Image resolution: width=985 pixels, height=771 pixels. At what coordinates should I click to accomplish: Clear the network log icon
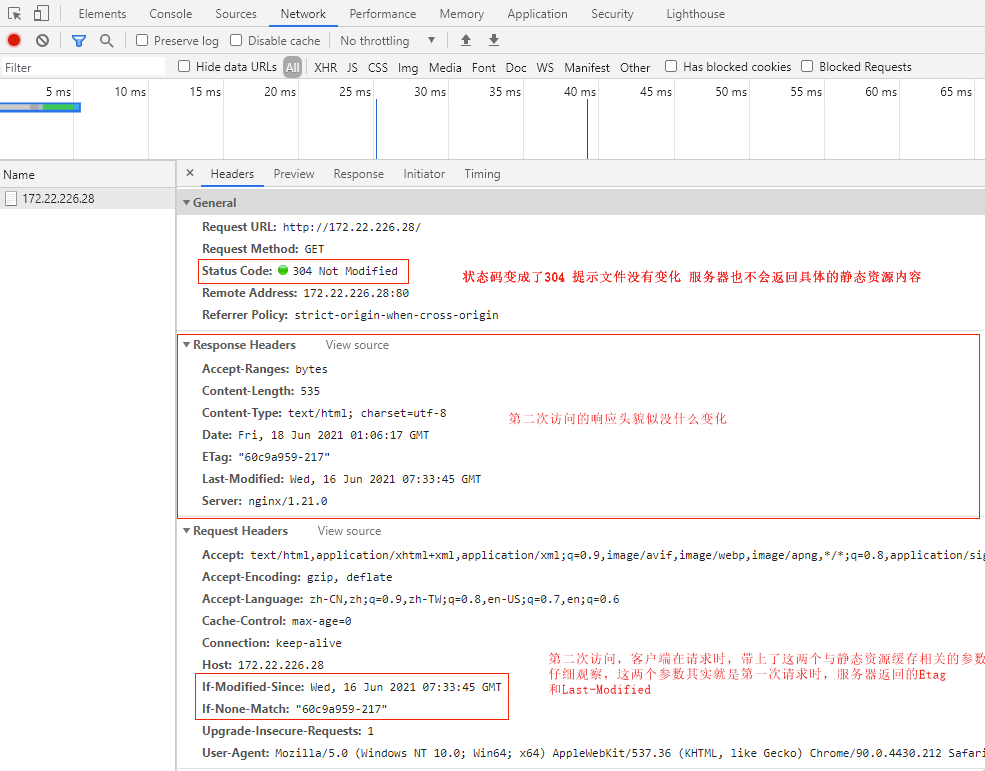tap(42, 40)
